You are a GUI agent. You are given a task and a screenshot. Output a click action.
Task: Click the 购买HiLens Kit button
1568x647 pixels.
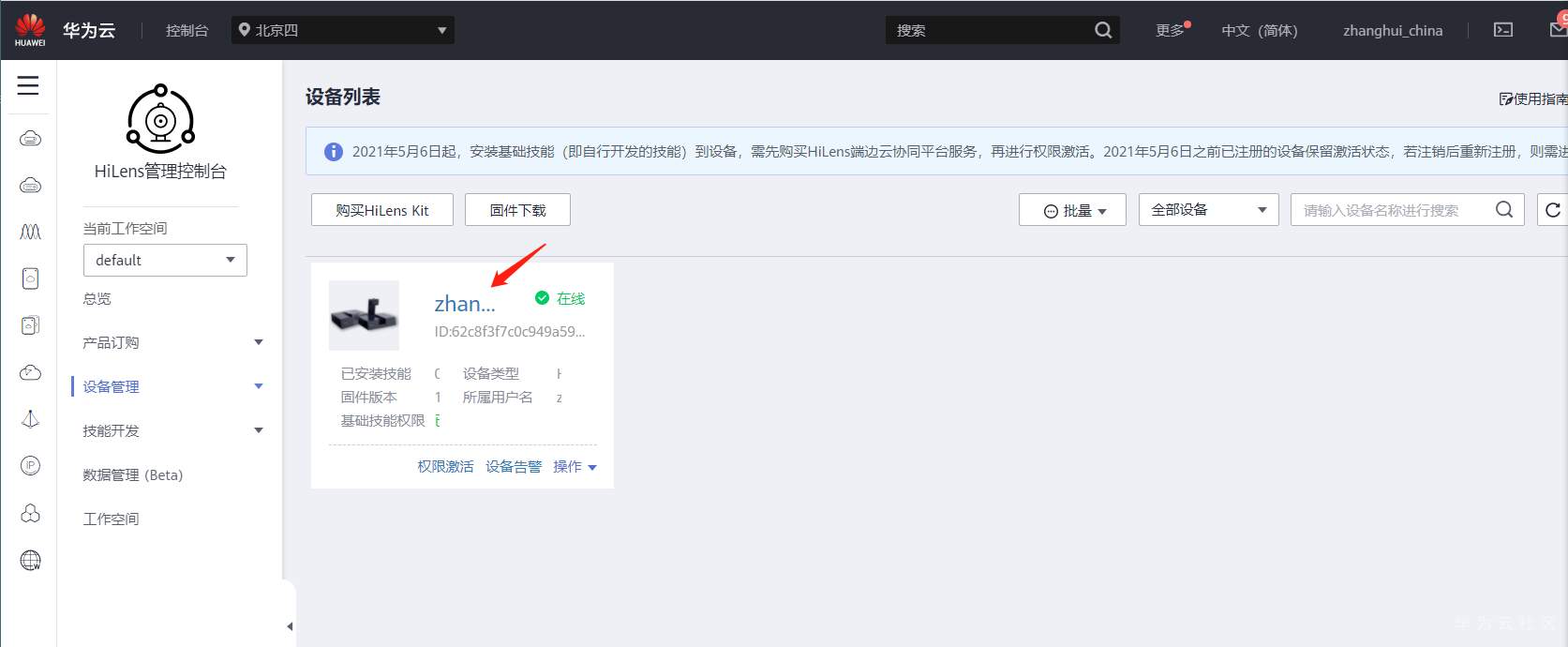pyautogui.click(x=382, y=210)
